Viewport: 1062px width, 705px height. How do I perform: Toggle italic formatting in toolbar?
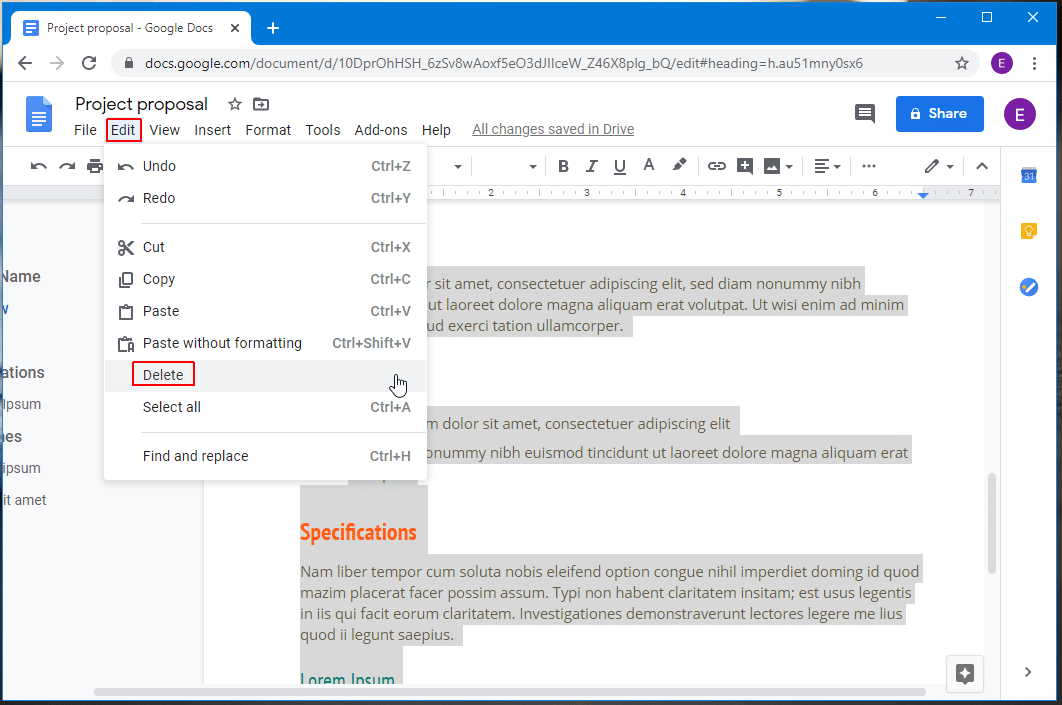[x=591, y=166]
